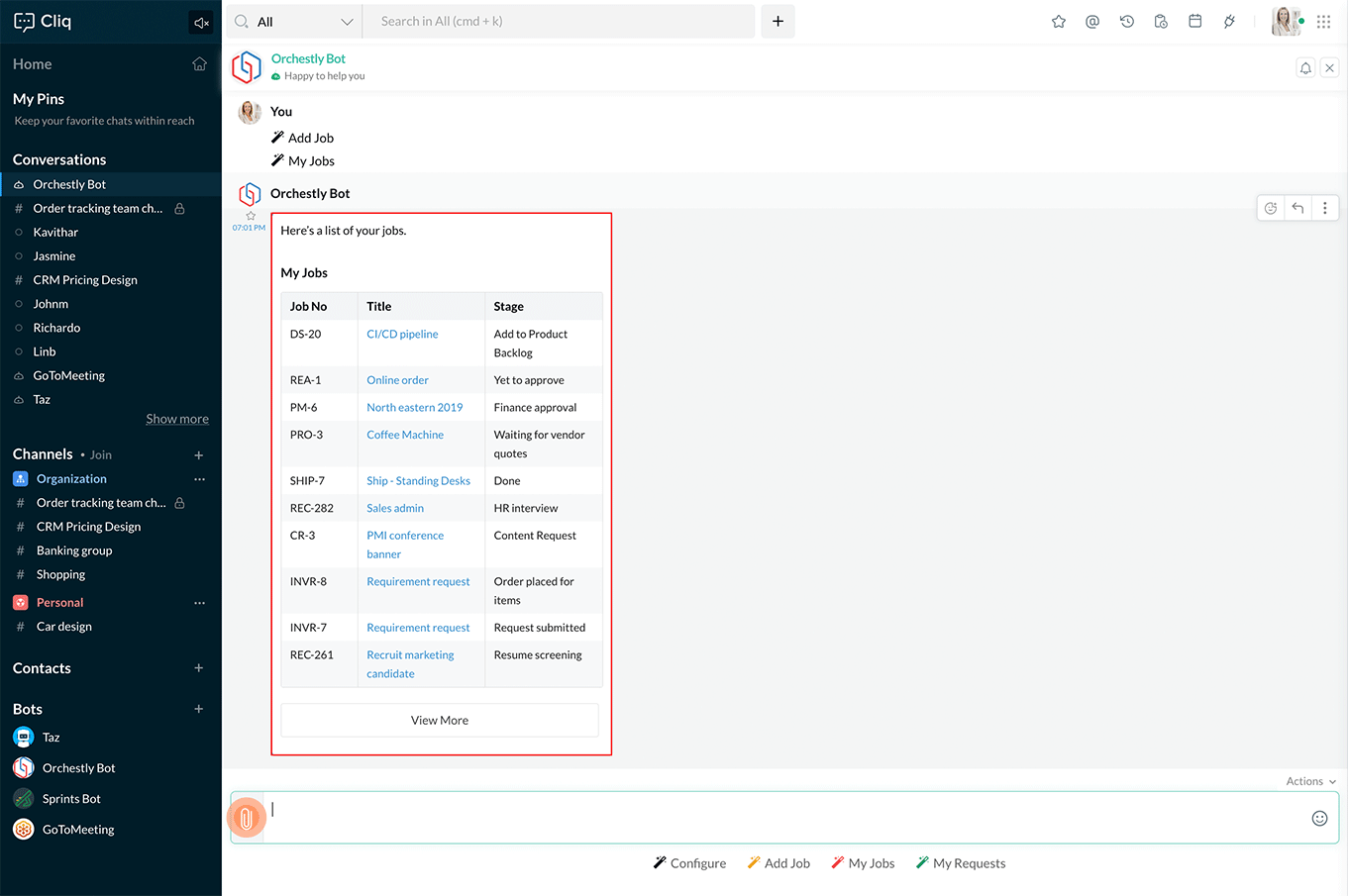1348x896 pixels.
Task: Select Orchestly Bot in Conversations
Action: [111, 184]
